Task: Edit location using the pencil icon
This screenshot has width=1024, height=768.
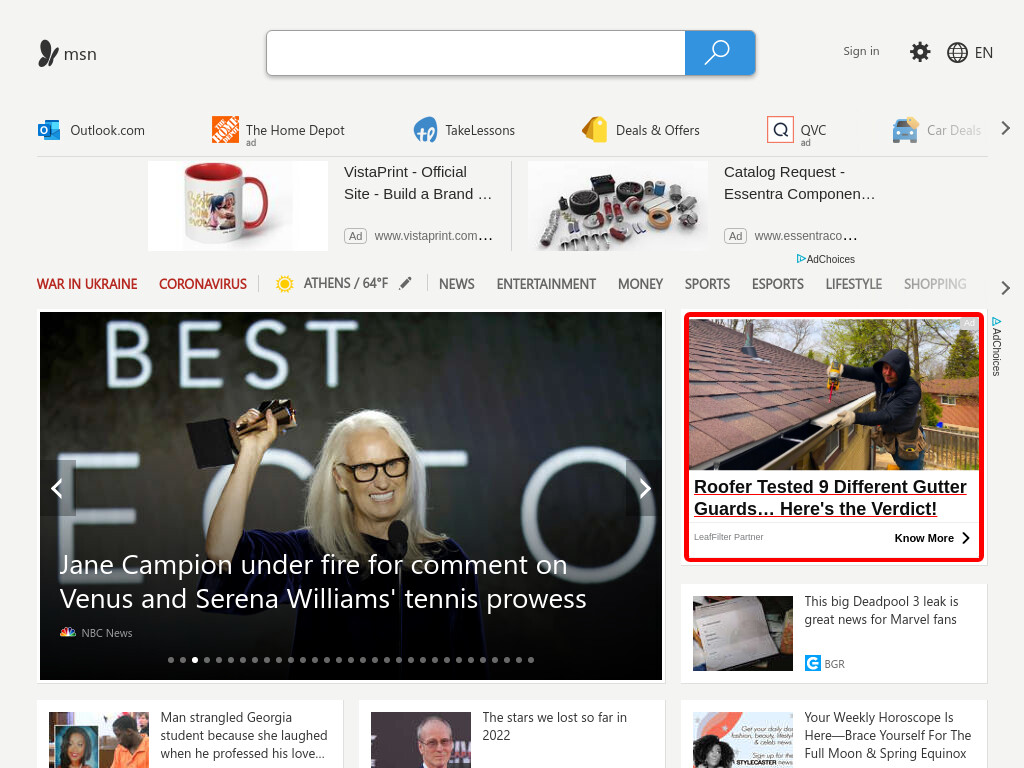Action: 406,283
